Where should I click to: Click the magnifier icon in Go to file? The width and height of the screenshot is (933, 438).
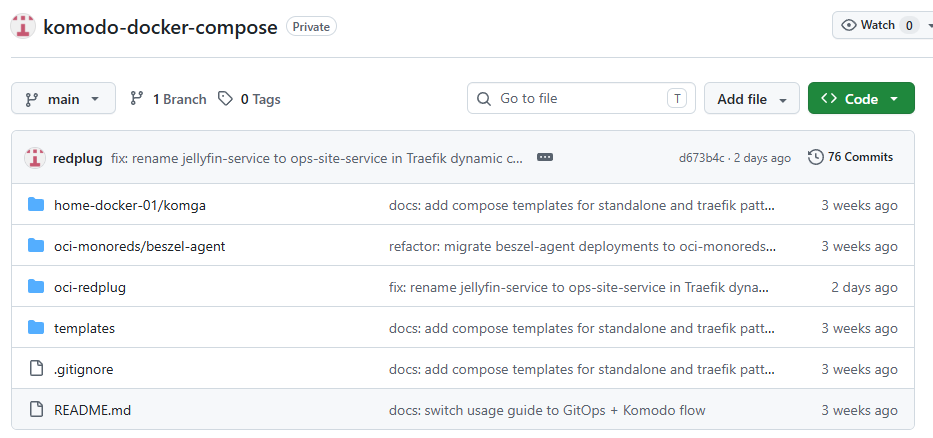click(x=484, y=99)
